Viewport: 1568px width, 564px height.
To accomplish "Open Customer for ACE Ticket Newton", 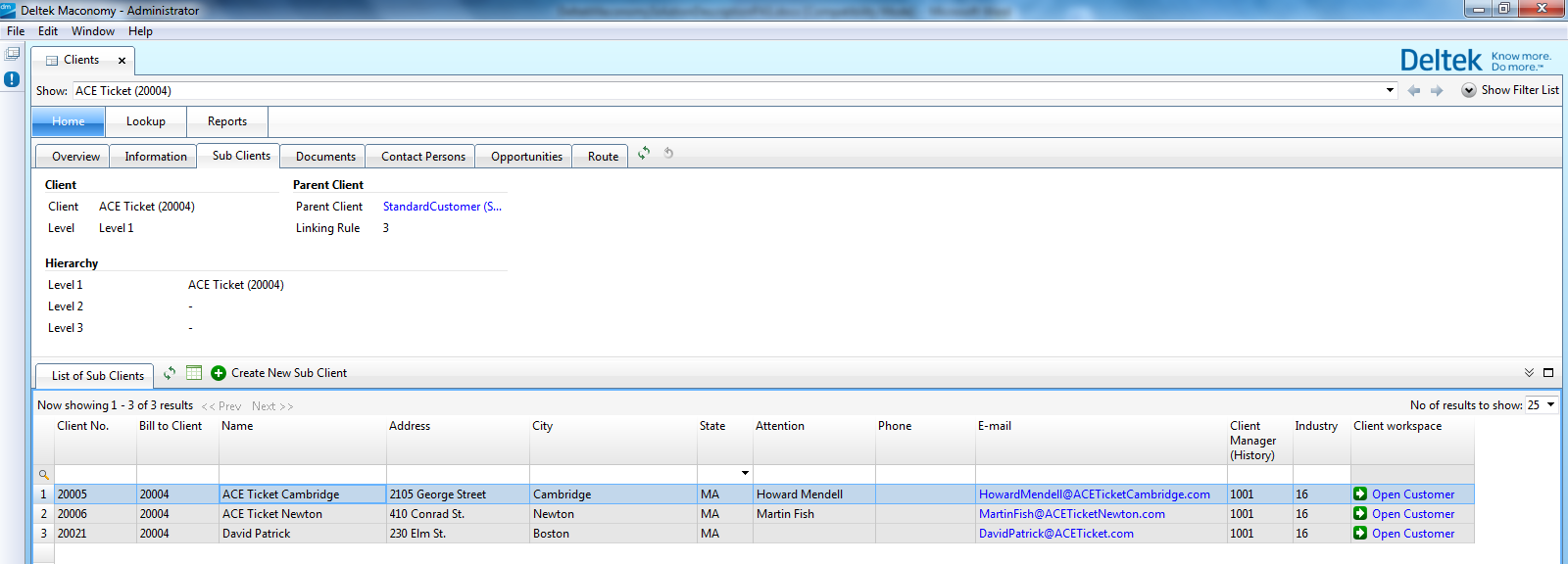I will (1412, 514).
